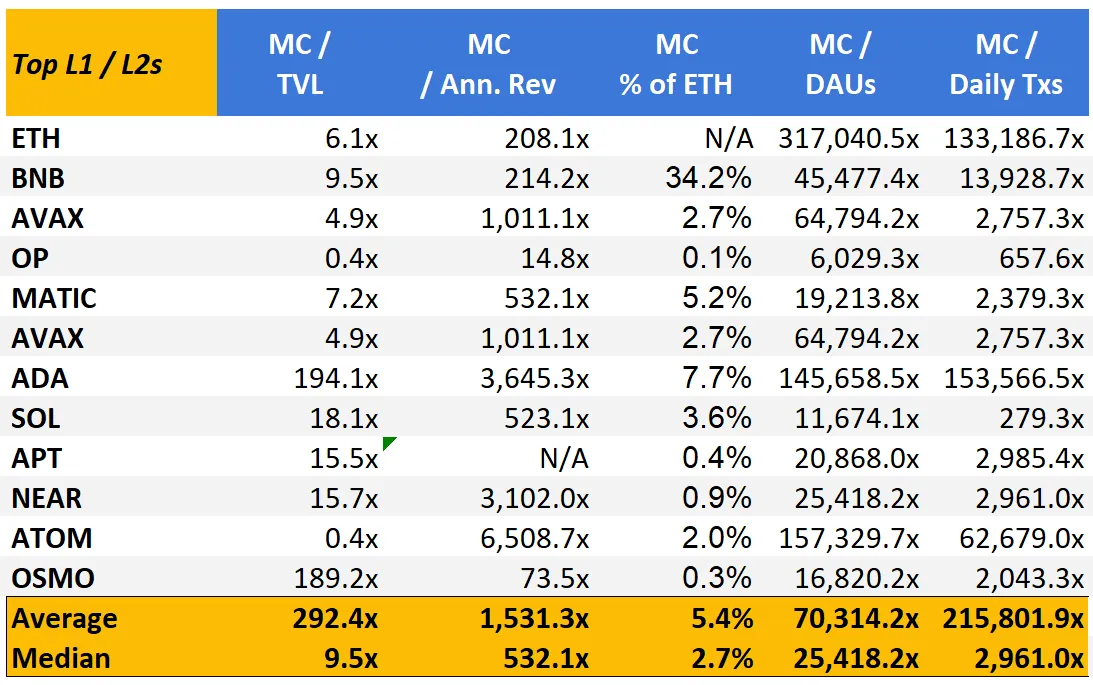Click the OP row label
1093x685 pixels.
point(30,258)
